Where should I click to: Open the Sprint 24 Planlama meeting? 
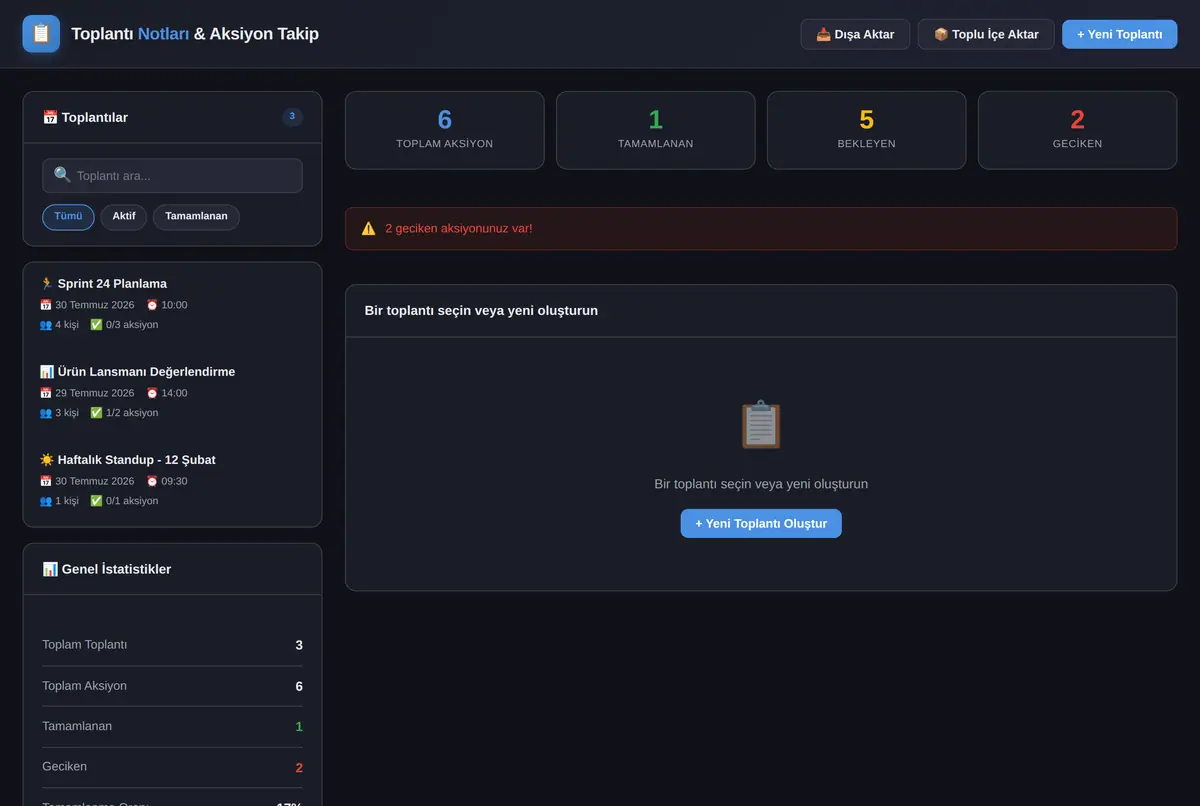coord(172,307)
